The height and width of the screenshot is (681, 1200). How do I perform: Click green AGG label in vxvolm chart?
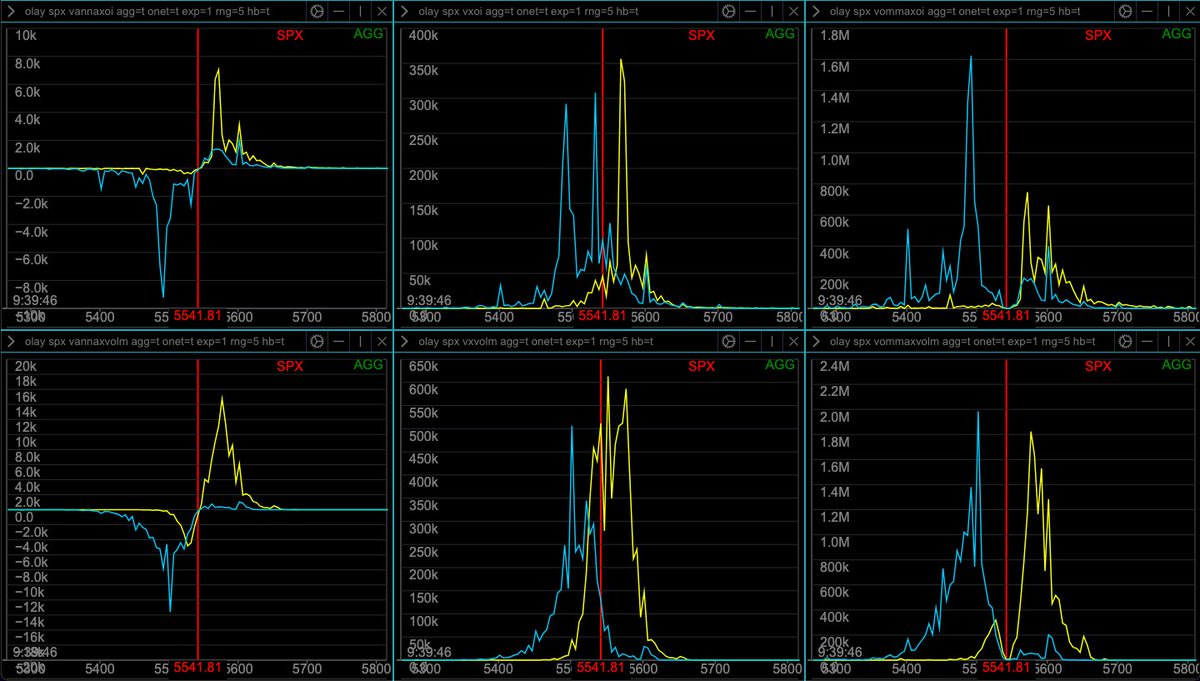point(780,364)
